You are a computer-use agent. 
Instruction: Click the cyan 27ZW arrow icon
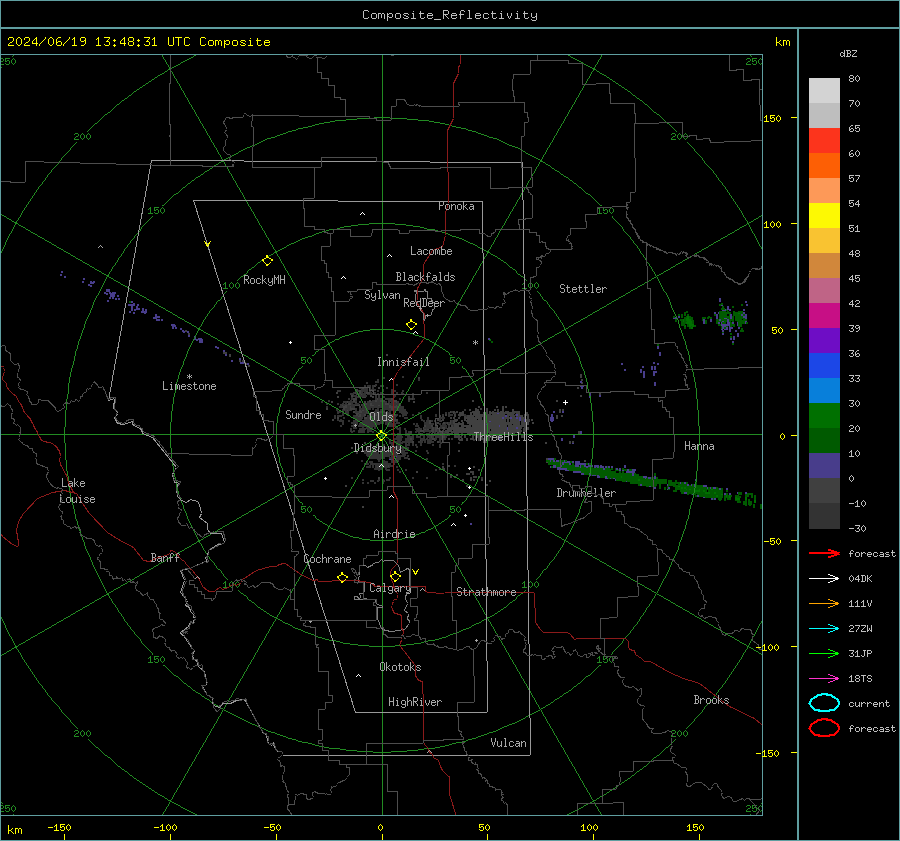824,629
